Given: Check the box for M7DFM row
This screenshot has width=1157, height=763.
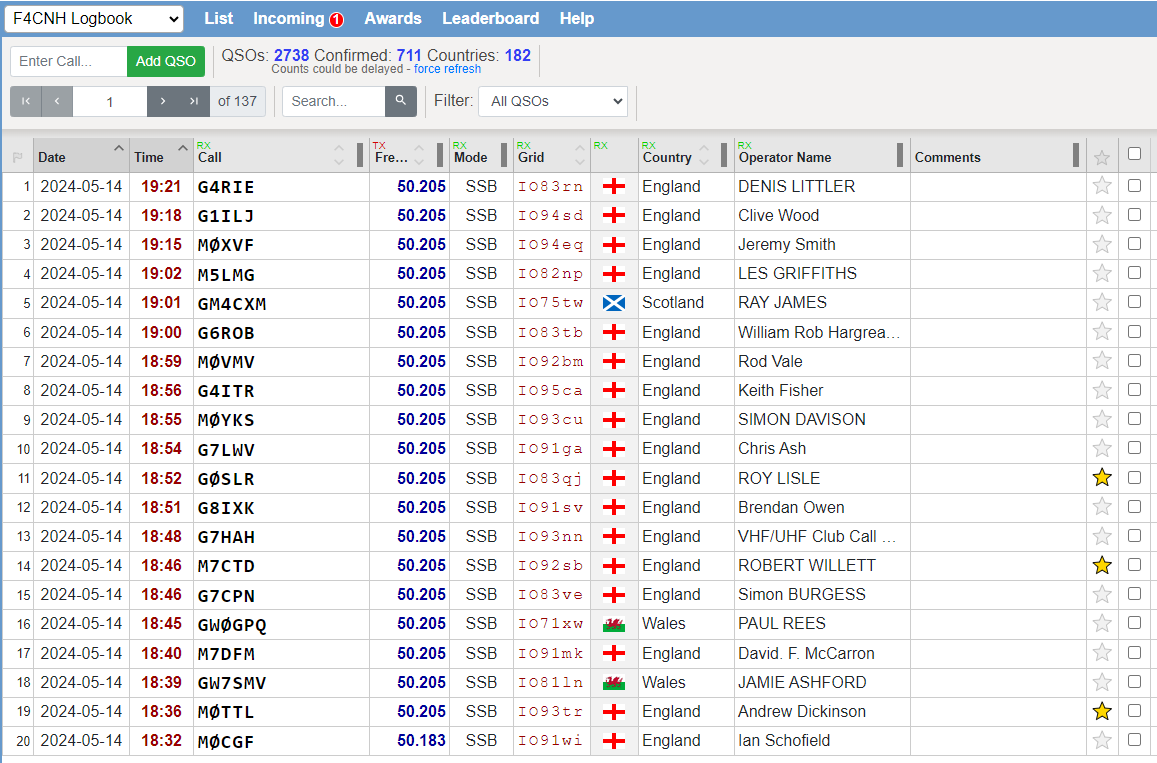Looking at the screenshot, I should tap(1134, 652).
